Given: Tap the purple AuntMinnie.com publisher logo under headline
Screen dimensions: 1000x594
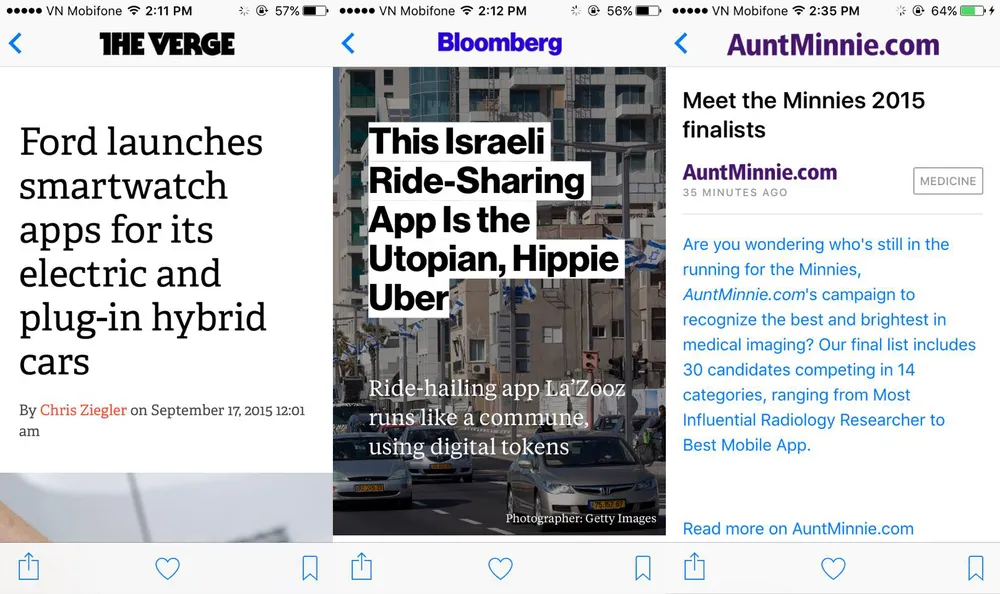Looking at the screenshot, I should [x=760, y=172].
